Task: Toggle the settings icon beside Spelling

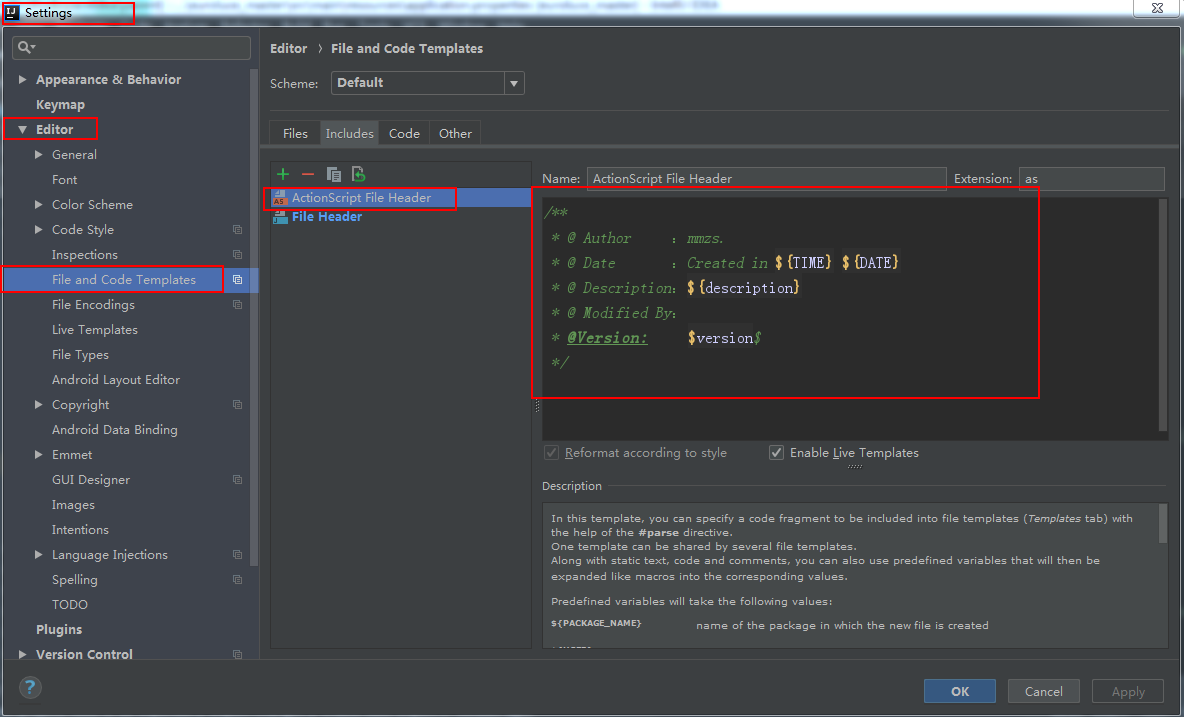Action: (x=237, y=579)
